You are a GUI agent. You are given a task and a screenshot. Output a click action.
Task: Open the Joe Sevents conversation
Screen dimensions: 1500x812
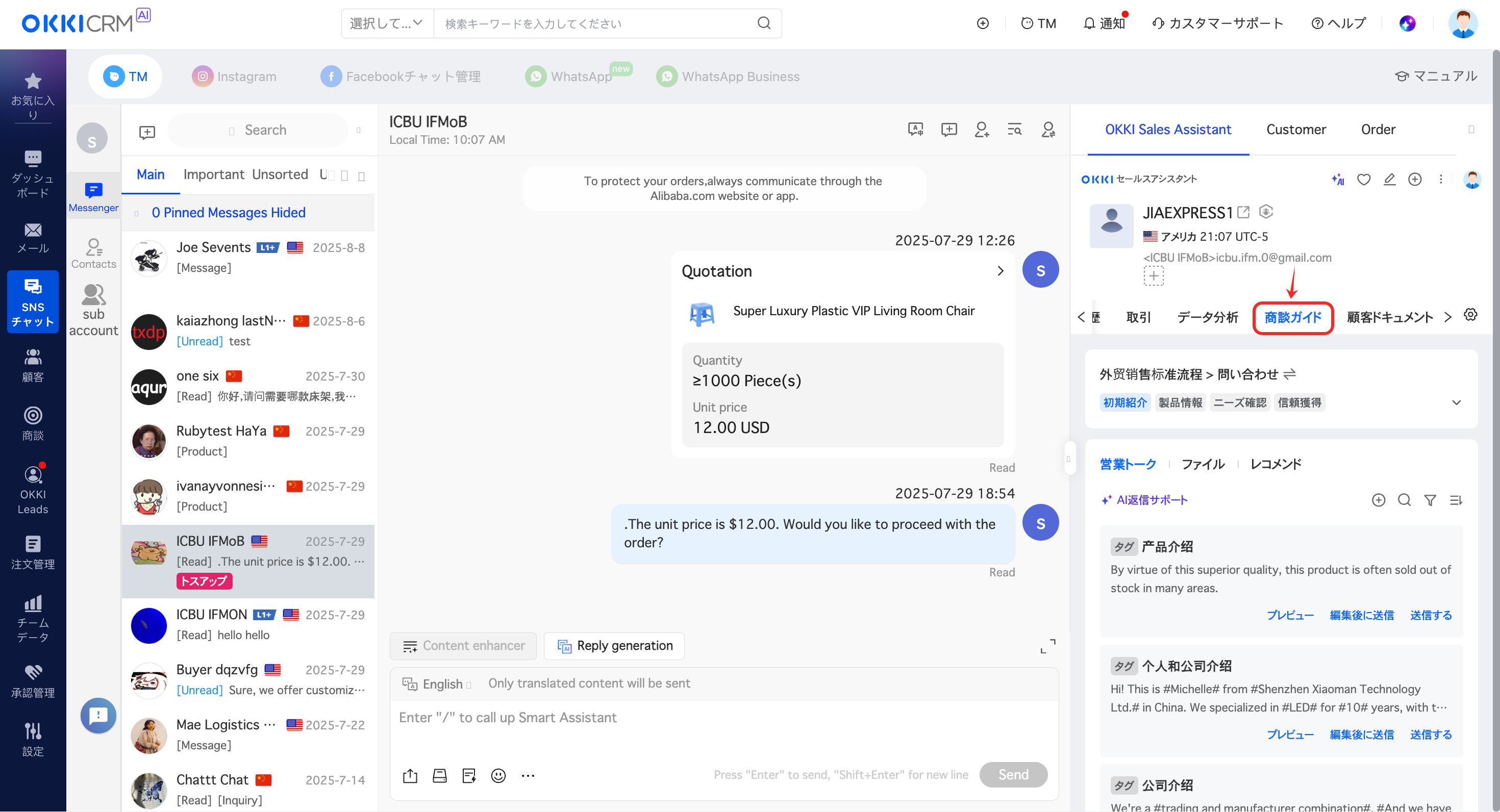click(248, 258)
